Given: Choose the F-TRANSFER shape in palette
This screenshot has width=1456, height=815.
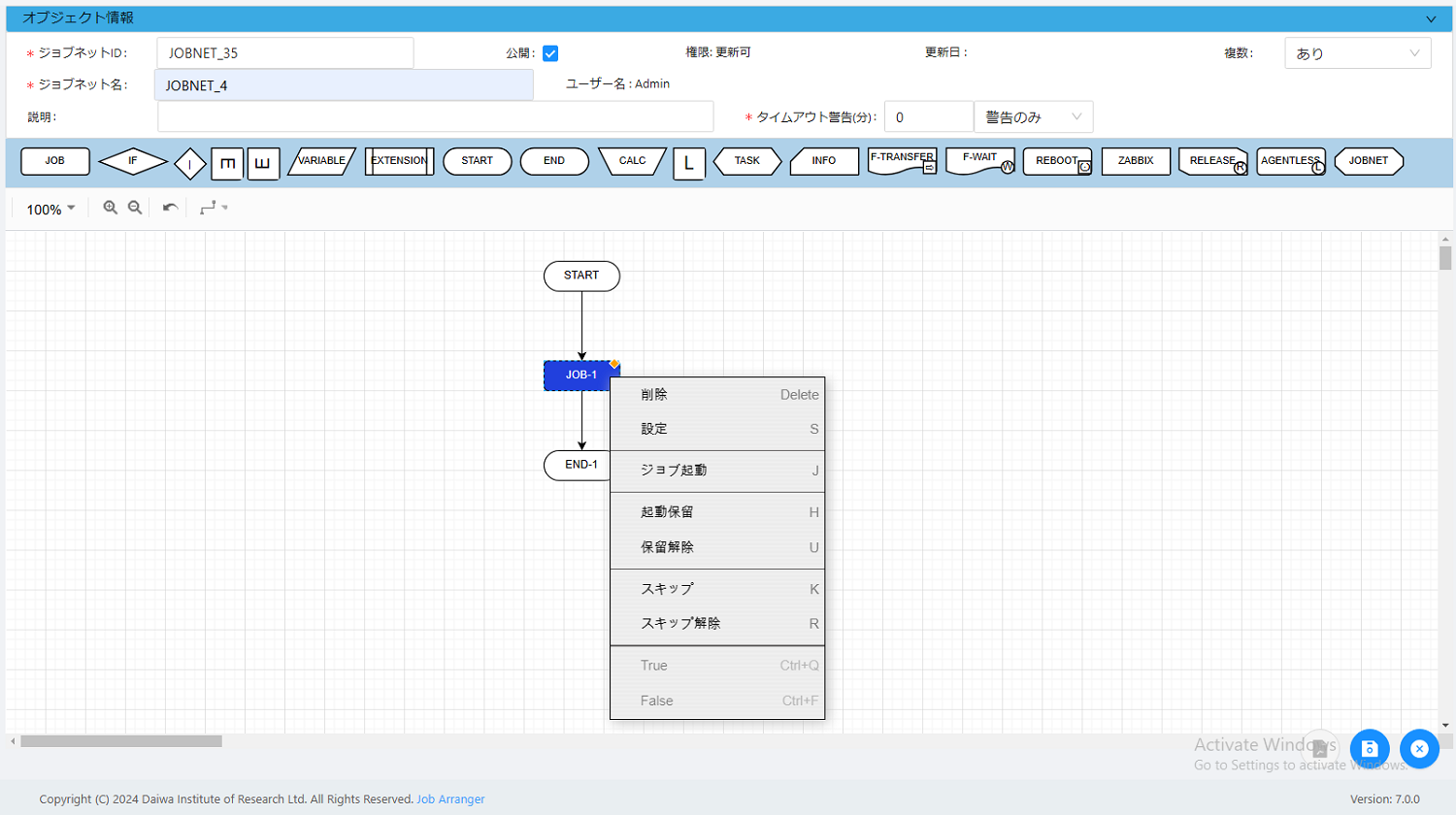Looking at the screenshot, I should pos(902,161).
